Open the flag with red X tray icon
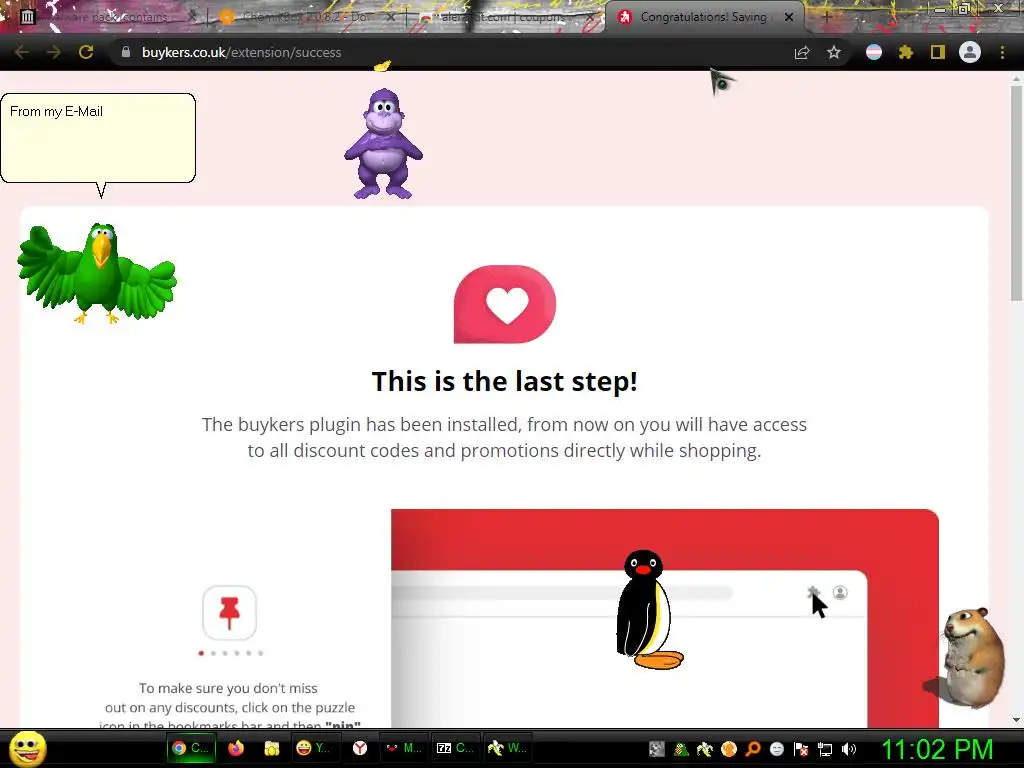The image size is (1024, 768). 801,749
